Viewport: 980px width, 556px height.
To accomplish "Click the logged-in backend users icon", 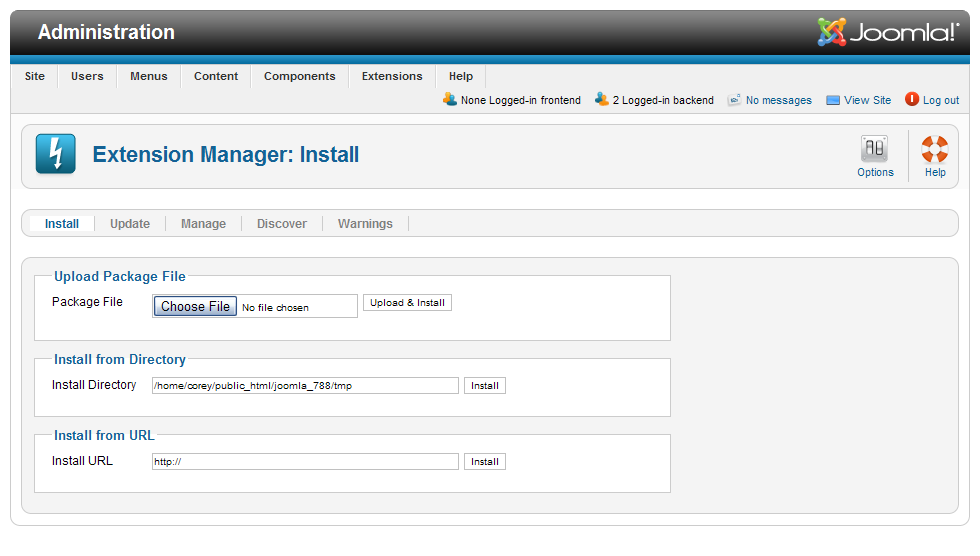I will (601, 99).
